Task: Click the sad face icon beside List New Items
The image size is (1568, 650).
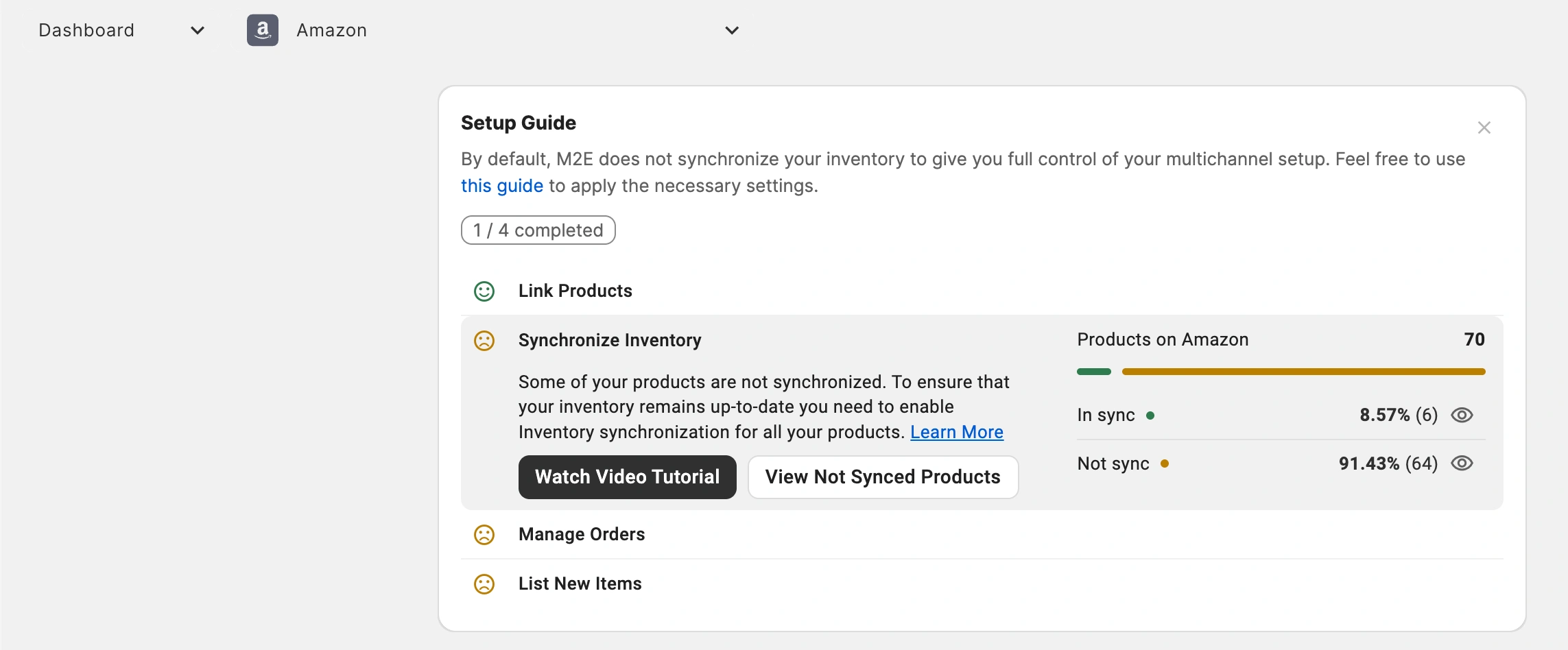Action: (484, 584)
